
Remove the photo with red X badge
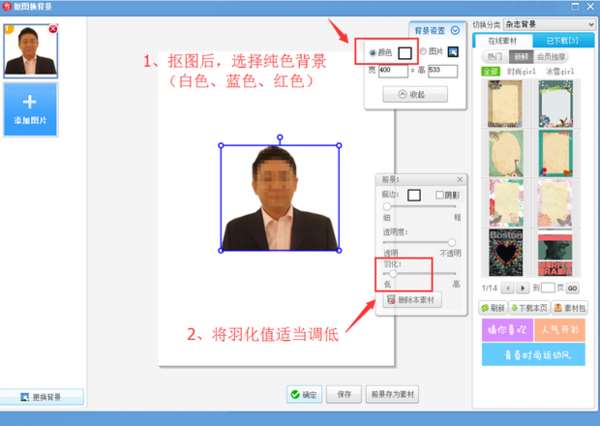(x=53, y=28)
